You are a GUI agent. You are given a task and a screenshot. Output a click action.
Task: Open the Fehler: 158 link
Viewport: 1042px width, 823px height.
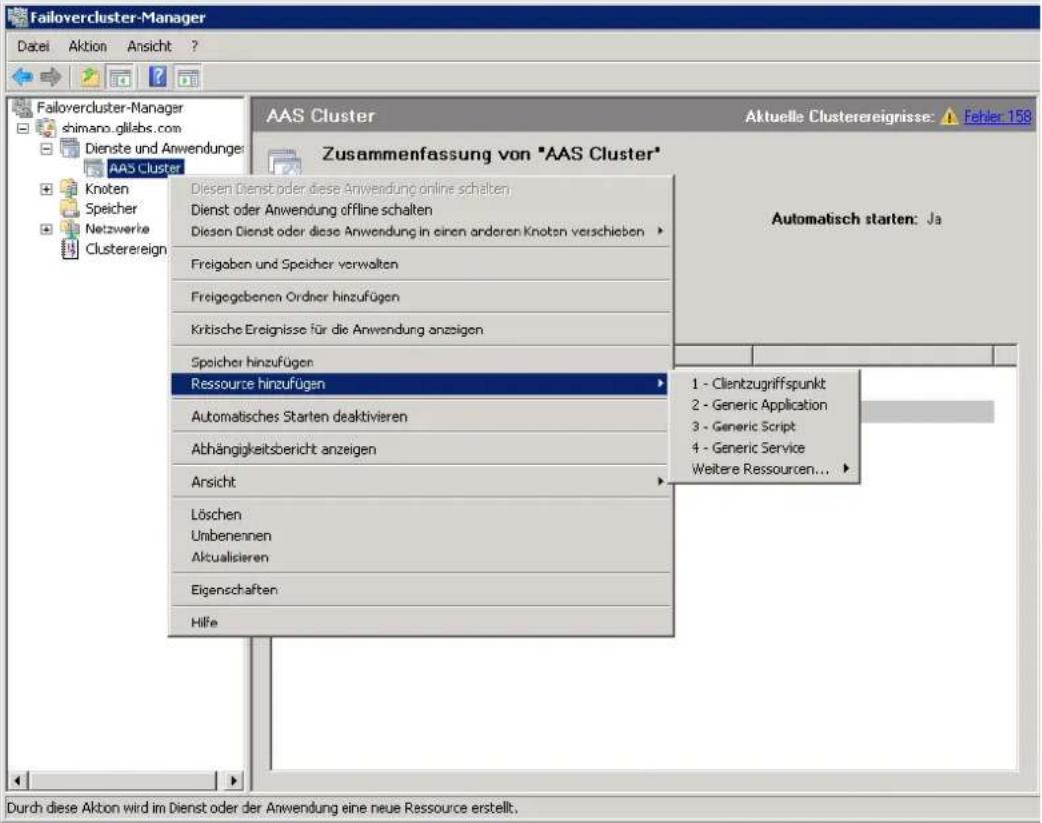point(997,117)
